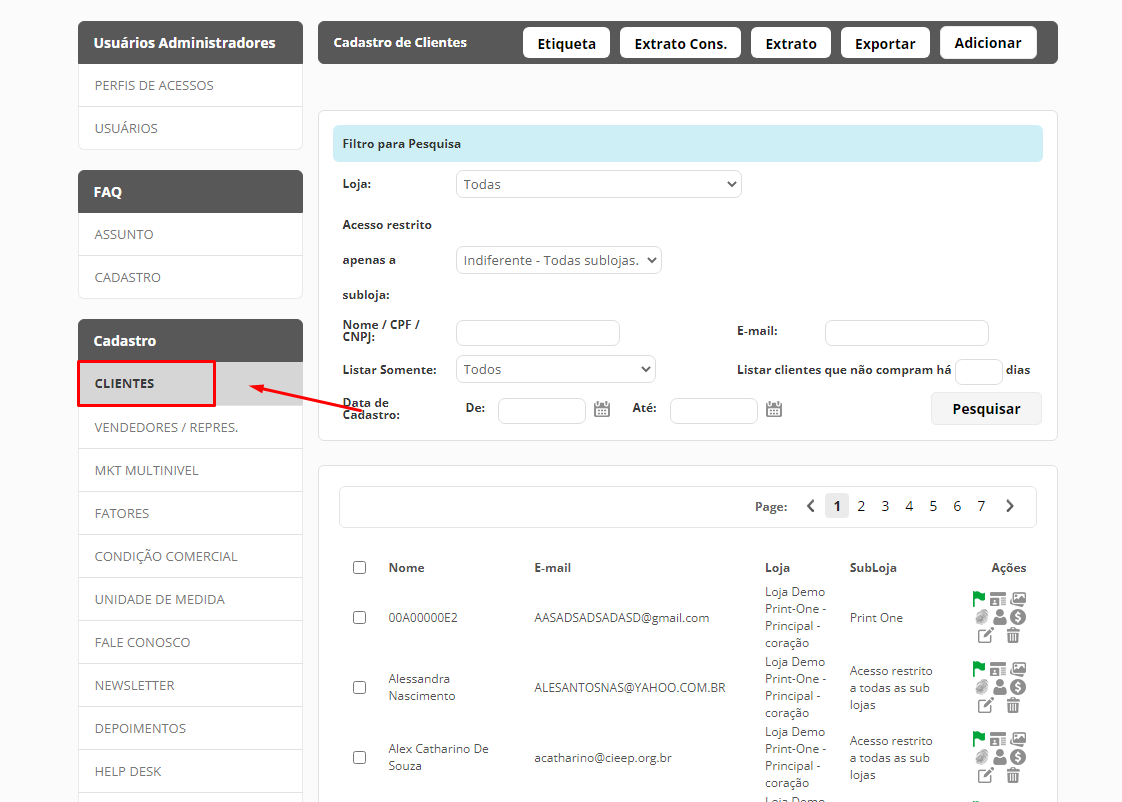Click the green flag for Alessandra Nascimento
1122x802 pixels.
tap(979, 668)
